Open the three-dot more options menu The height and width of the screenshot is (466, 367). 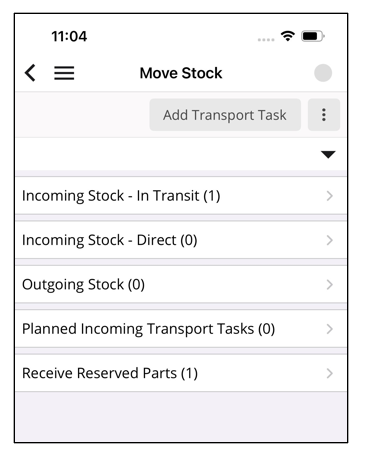click(x=324, y=115)
